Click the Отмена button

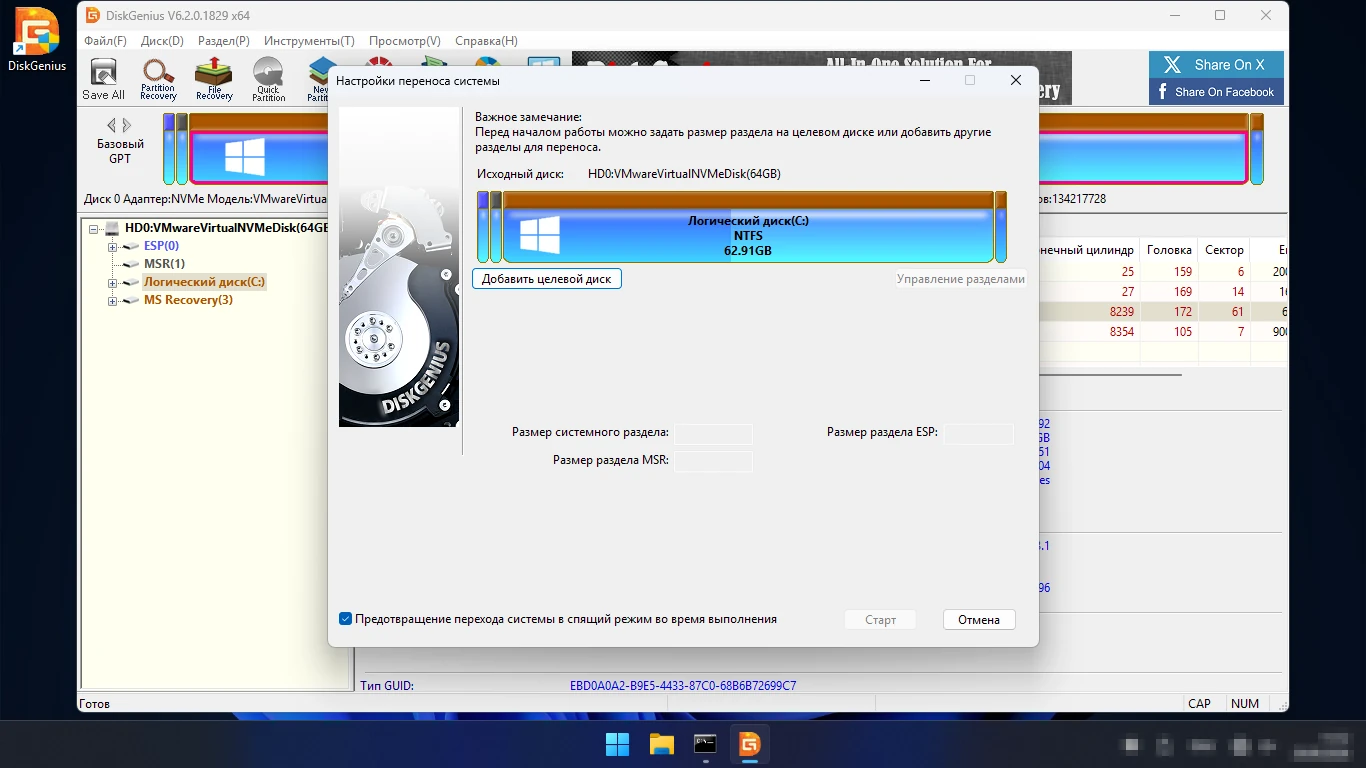[979, 620]
